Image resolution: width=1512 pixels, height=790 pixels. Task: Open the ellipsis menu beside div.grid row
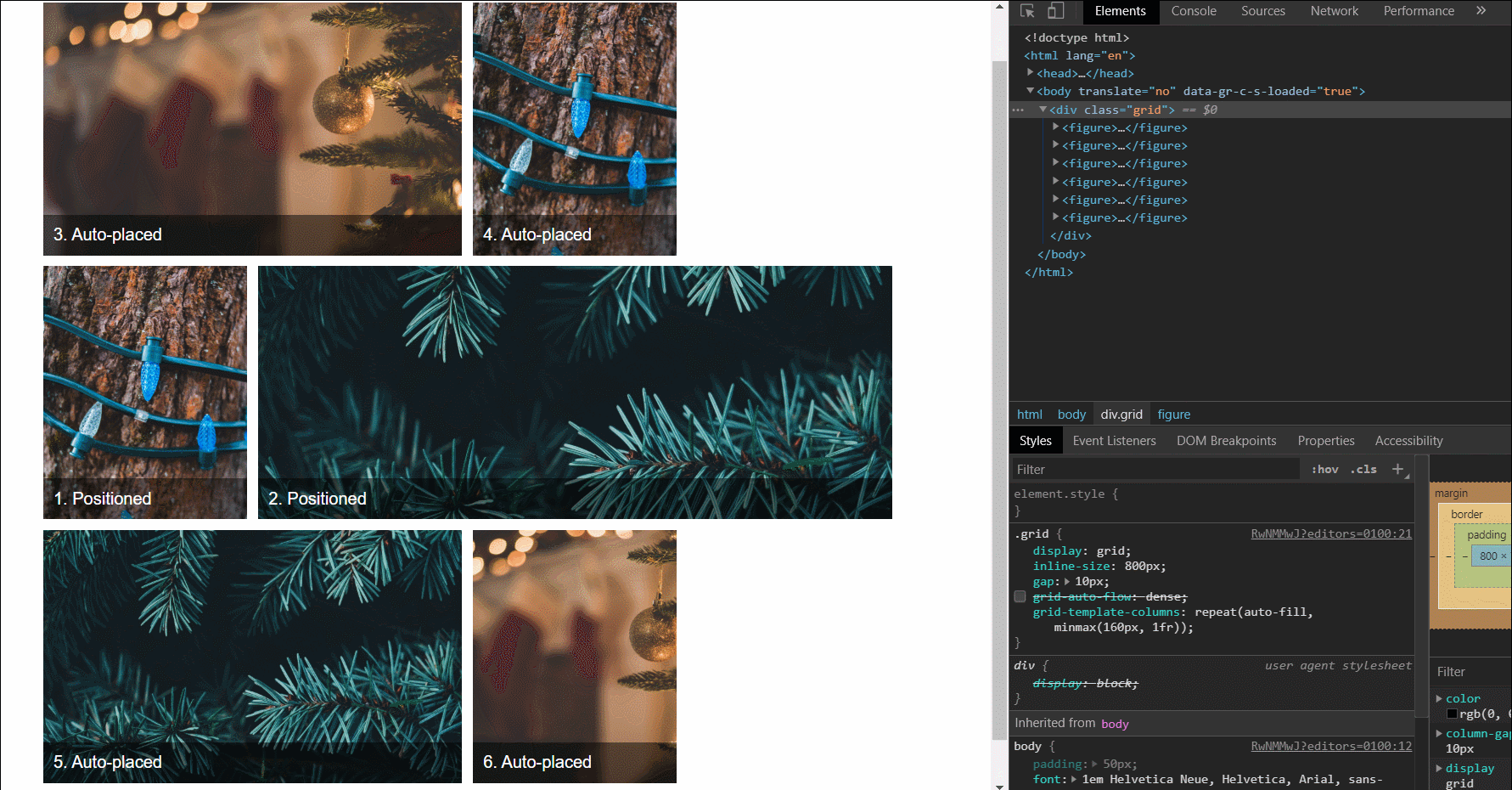(x=1018, y=110)
